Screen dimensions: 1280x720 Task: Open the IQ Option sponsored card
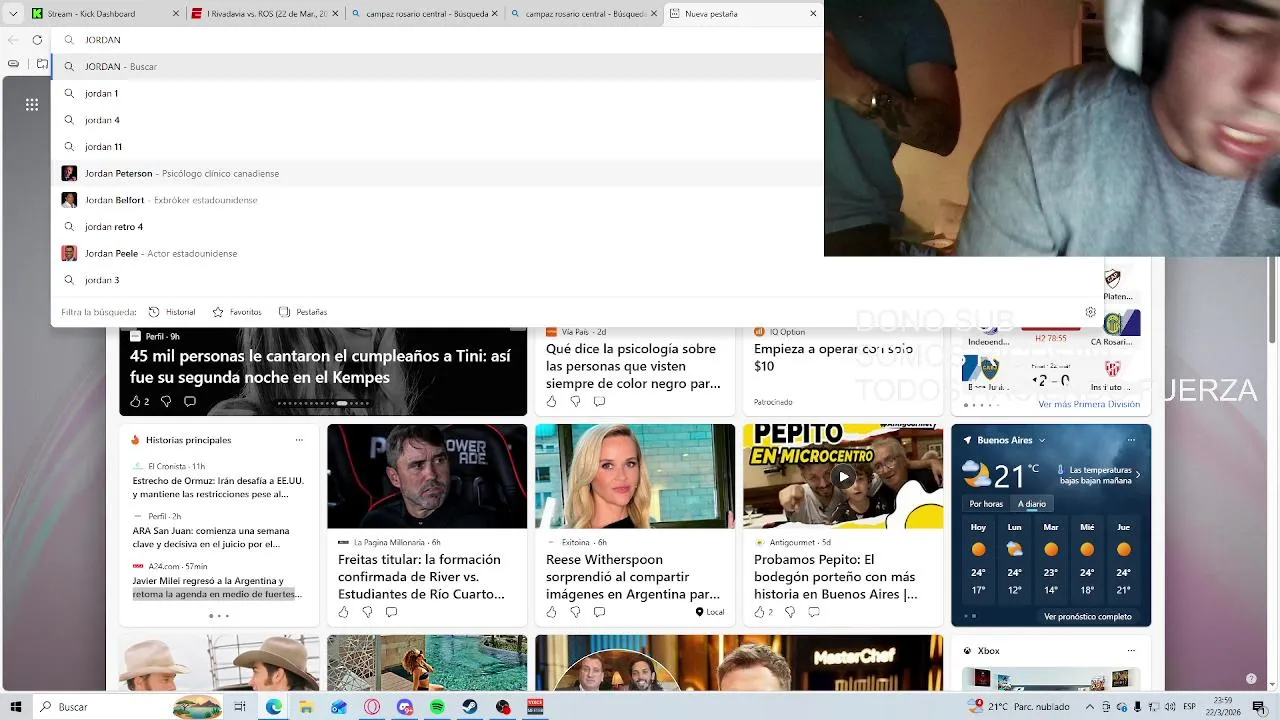843,369
